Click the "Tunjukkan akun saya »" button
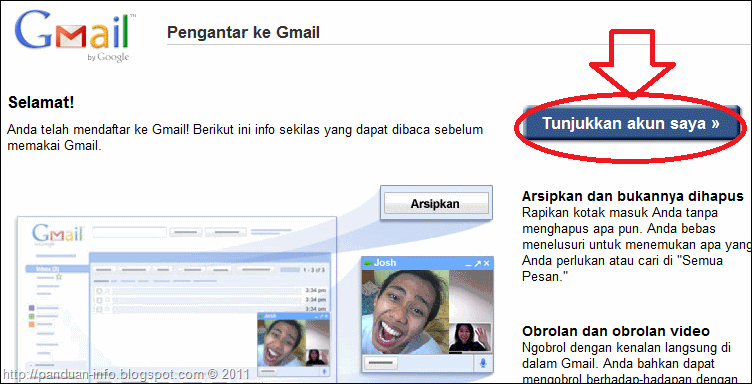Image resolution: width=752 pixels, height=384 pixels. (631, 123)
